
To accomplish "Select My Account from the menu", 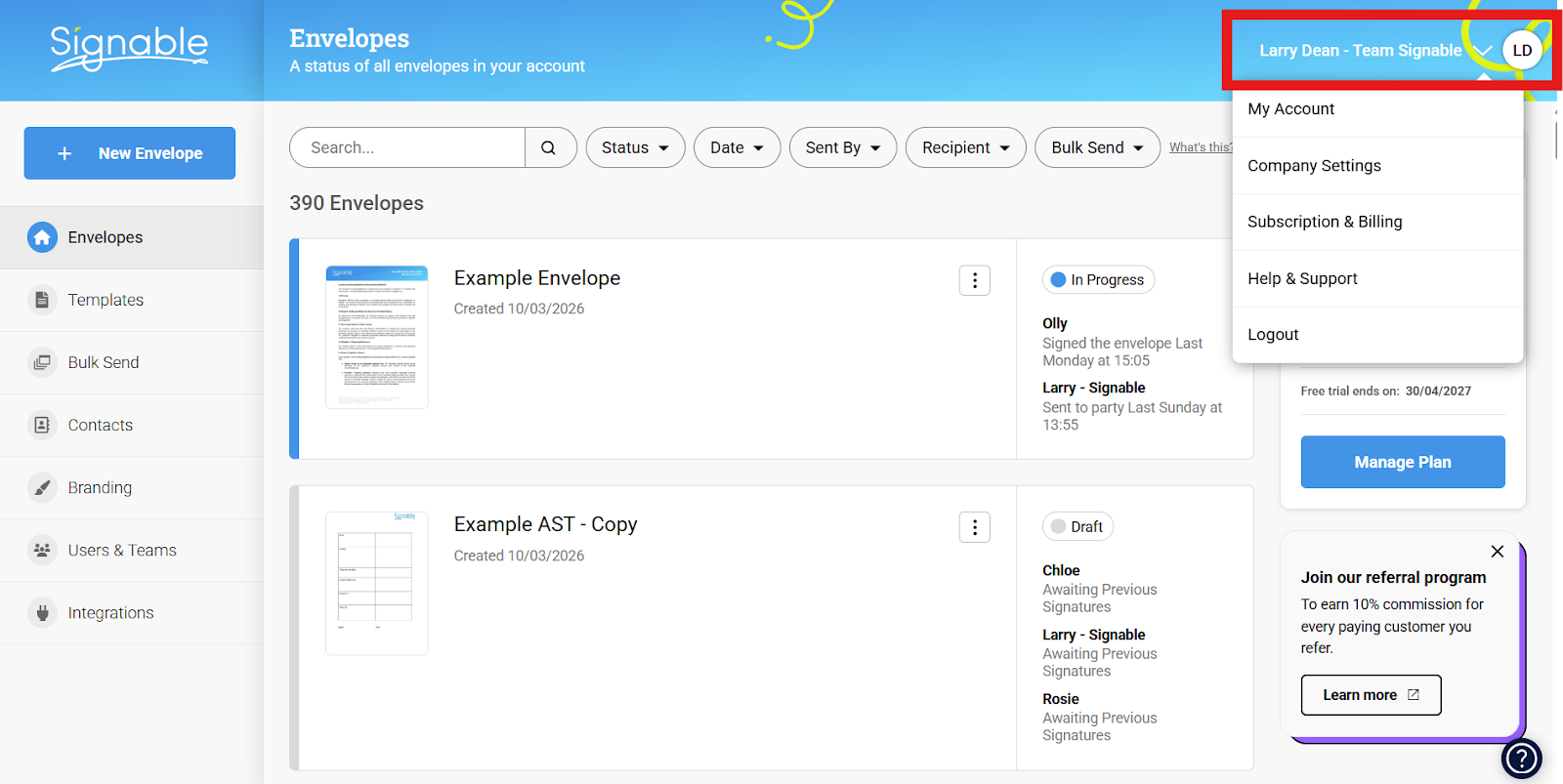I will point(1377,109).
